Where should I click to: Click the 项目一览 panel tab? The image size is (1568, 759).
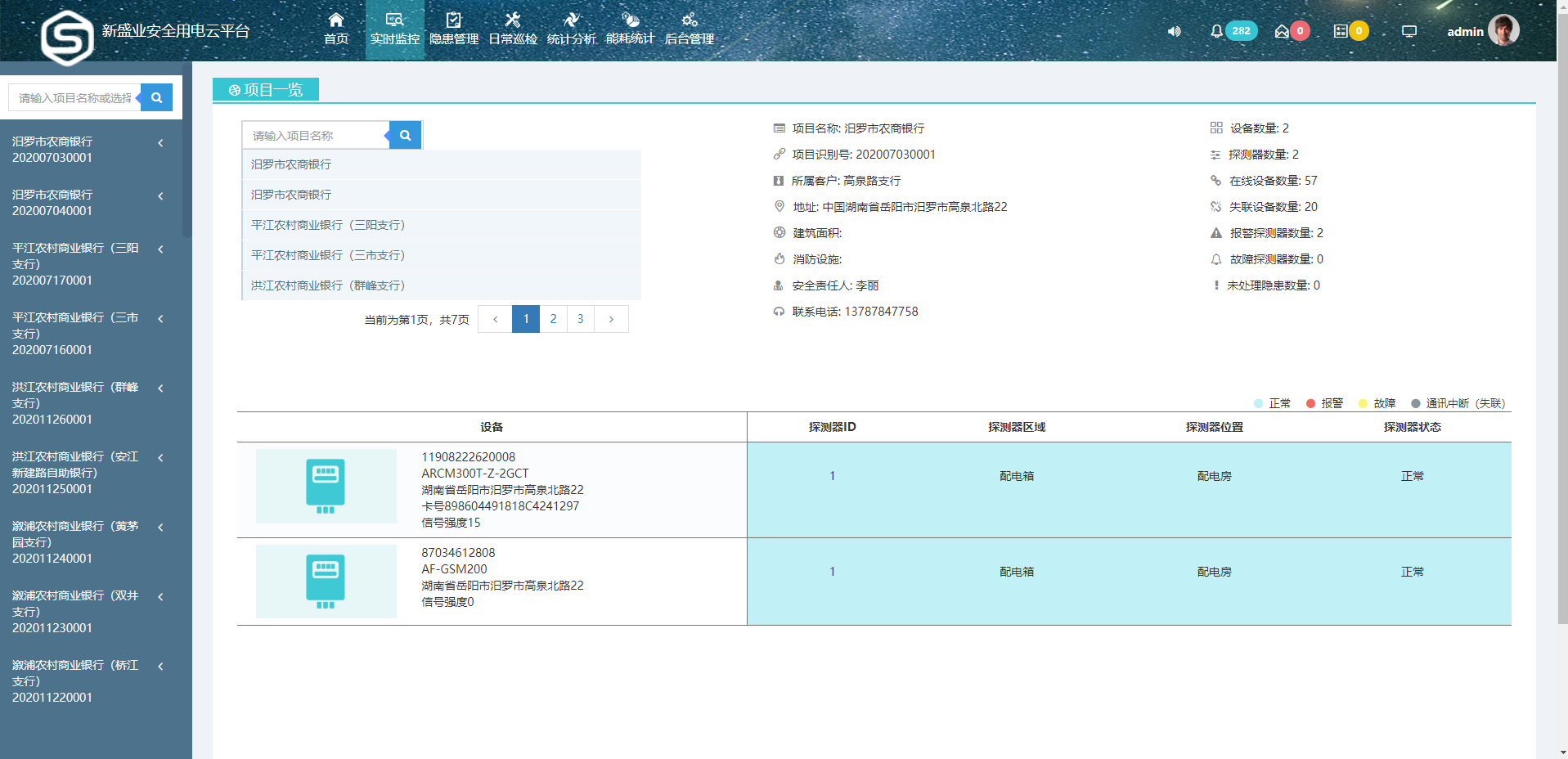pos(266,90)
